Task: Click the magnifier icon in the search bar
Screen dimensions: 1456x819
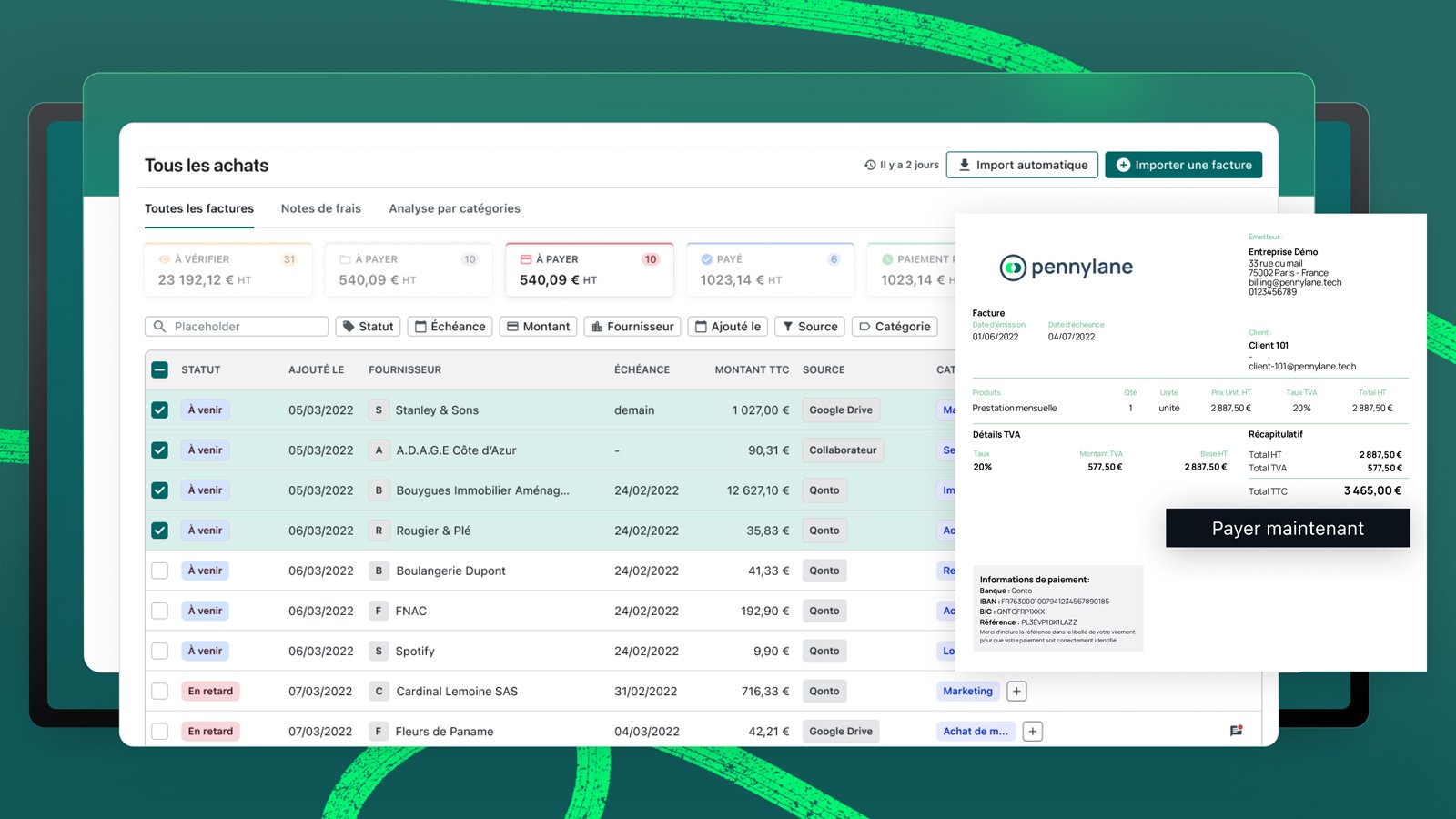Action: 159,326
